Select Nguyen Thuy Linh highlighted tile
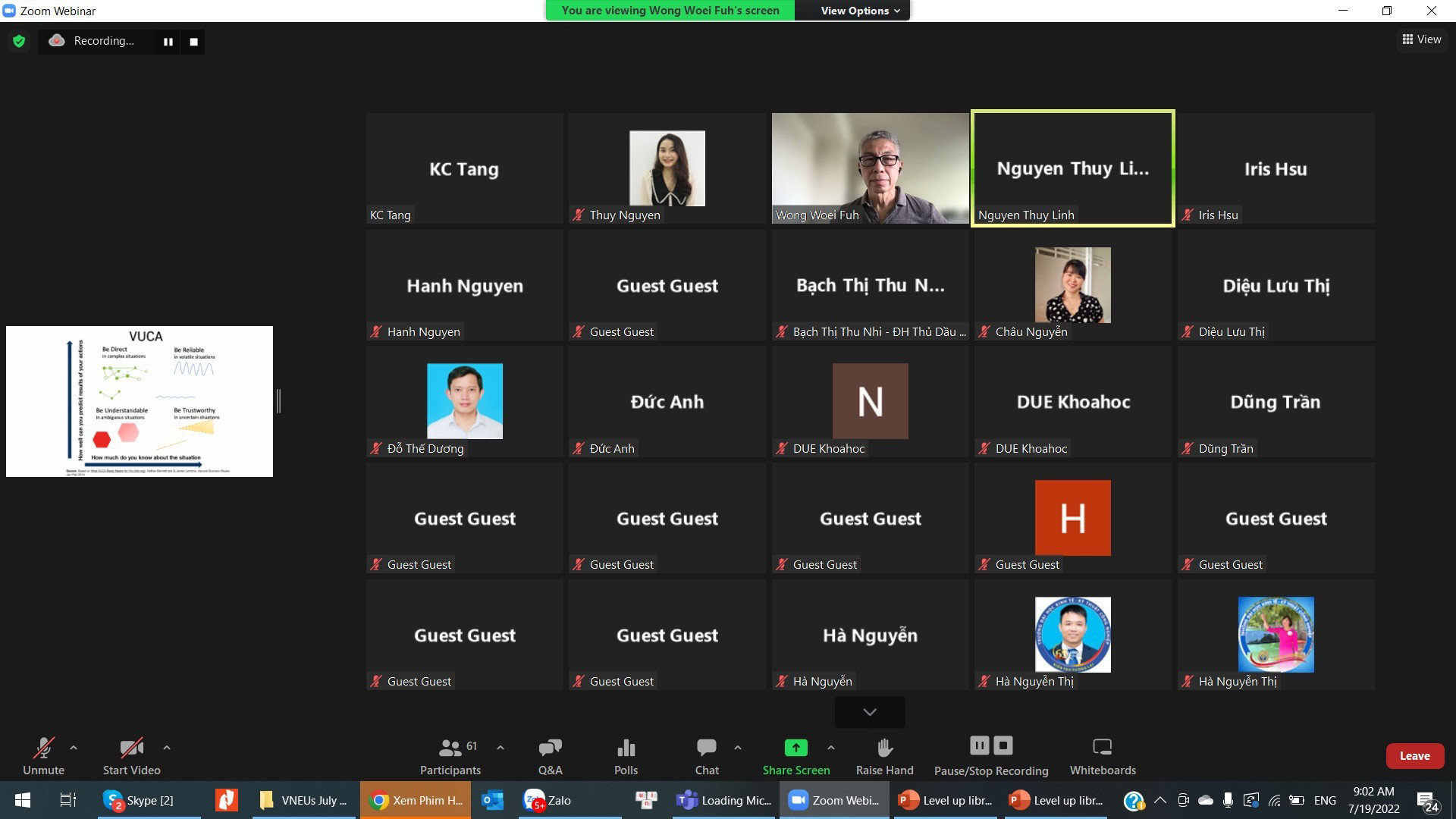 click(x=1073, y=168)
